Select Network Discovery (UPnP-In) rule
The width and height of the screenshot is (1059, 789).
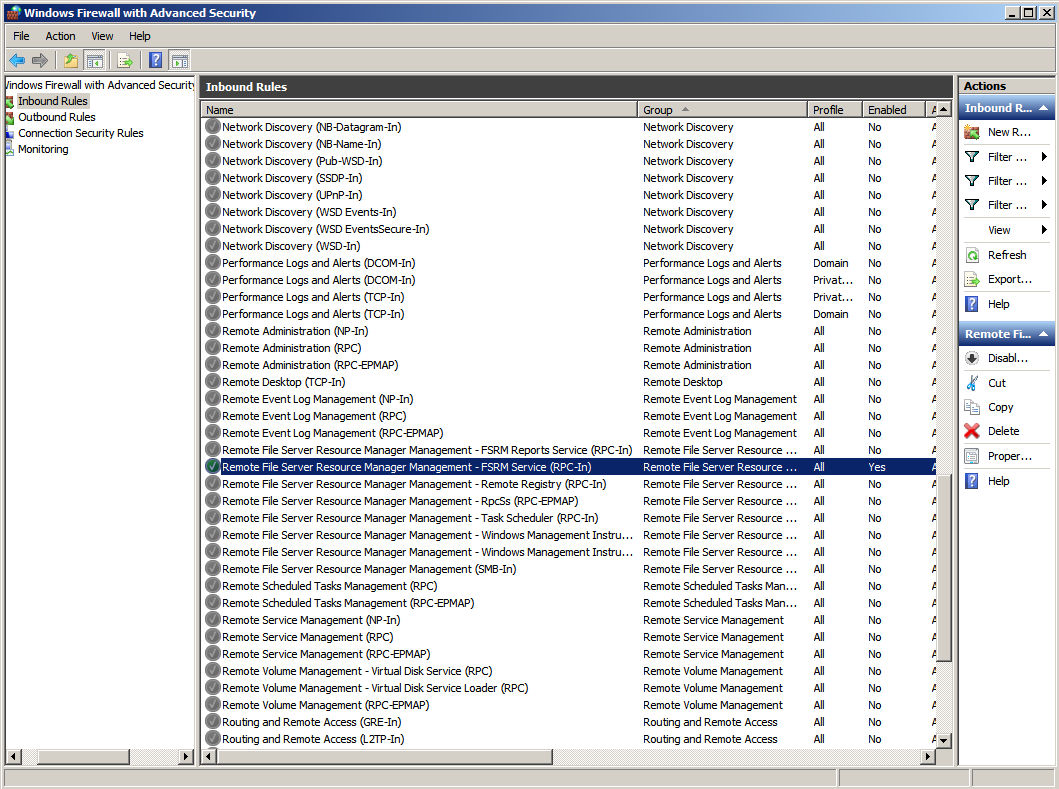pyautogui.click(x=292, y=195)
